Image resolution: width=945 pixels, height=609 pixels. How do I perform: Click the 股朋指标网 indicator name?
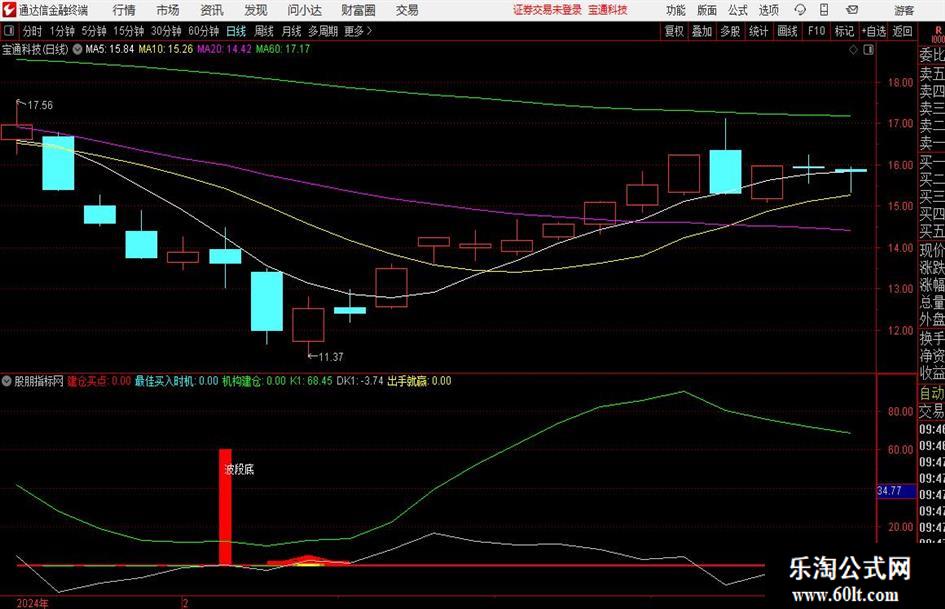tap(39, 381)
